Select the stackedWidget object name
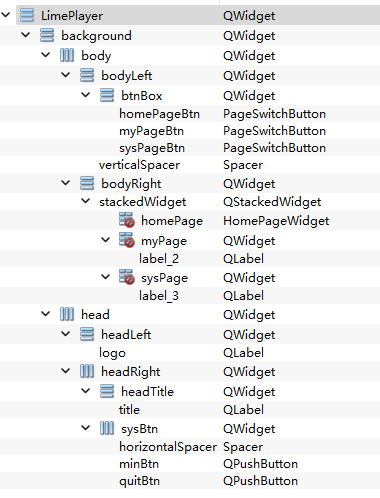 pyautogui.click(x=143, y=202)
